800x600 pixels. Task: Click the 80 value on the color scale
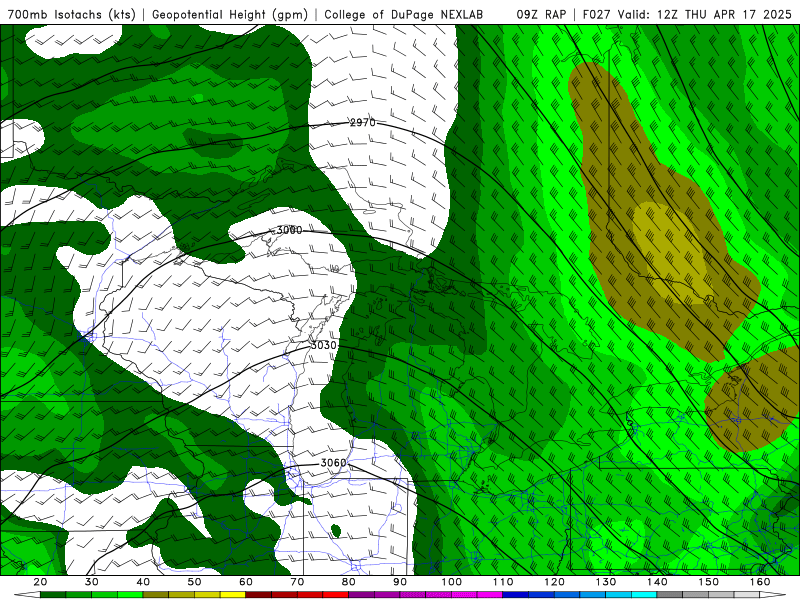coord(349,582)
